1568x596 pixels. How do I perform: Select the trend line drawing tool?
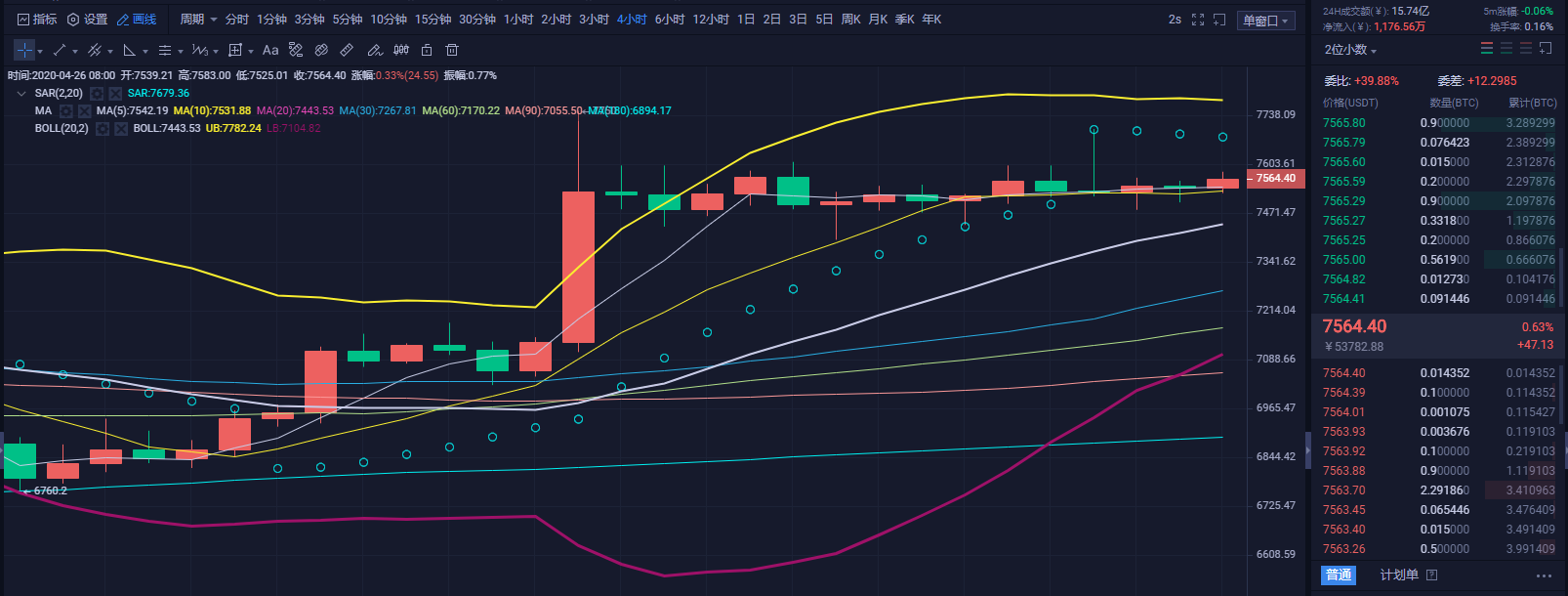(x=60, y=50)
